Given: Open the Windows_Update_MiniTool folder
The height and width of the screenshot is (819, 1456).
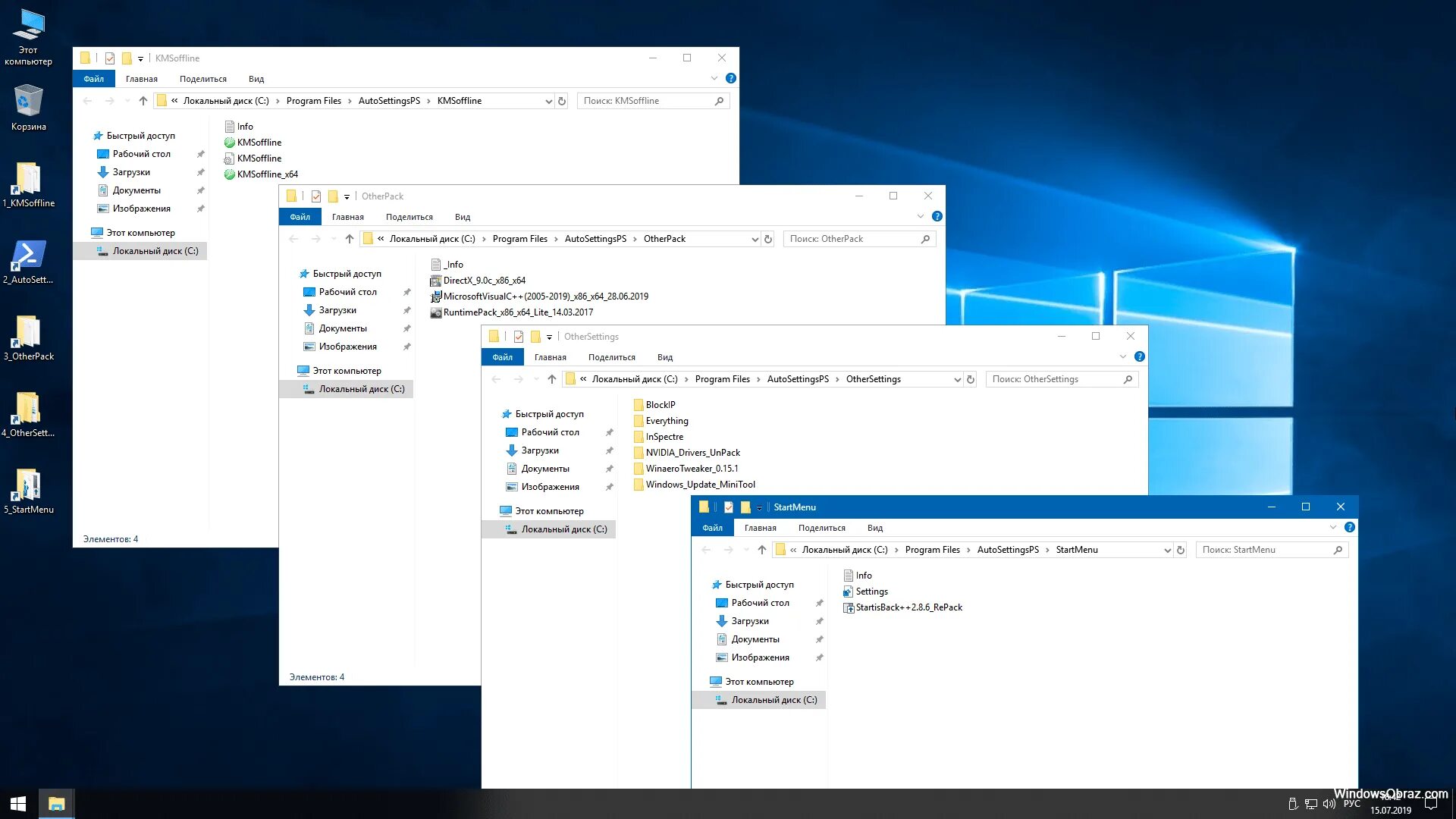Looking at the screenshot, I should 700,484.
